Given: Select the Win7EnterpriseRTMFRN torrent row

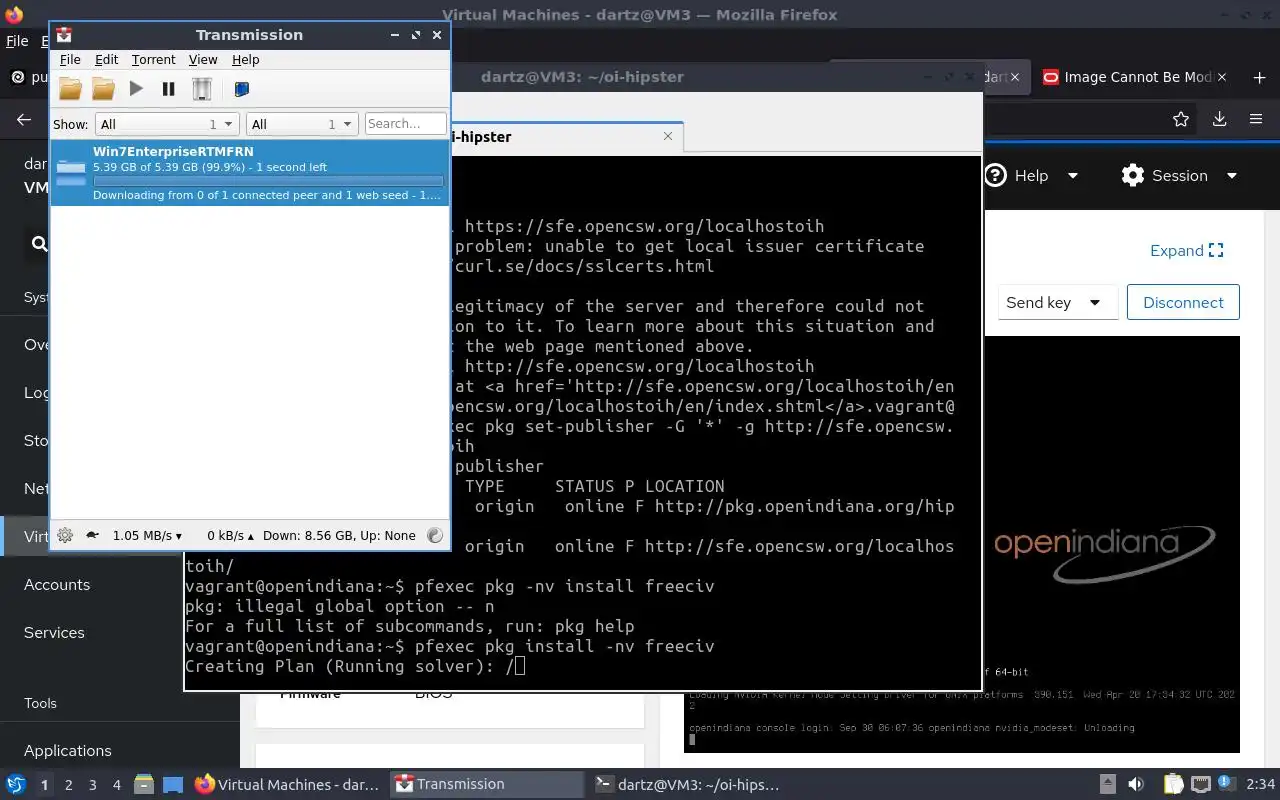Looking at the screenshot, I should 250,172.
